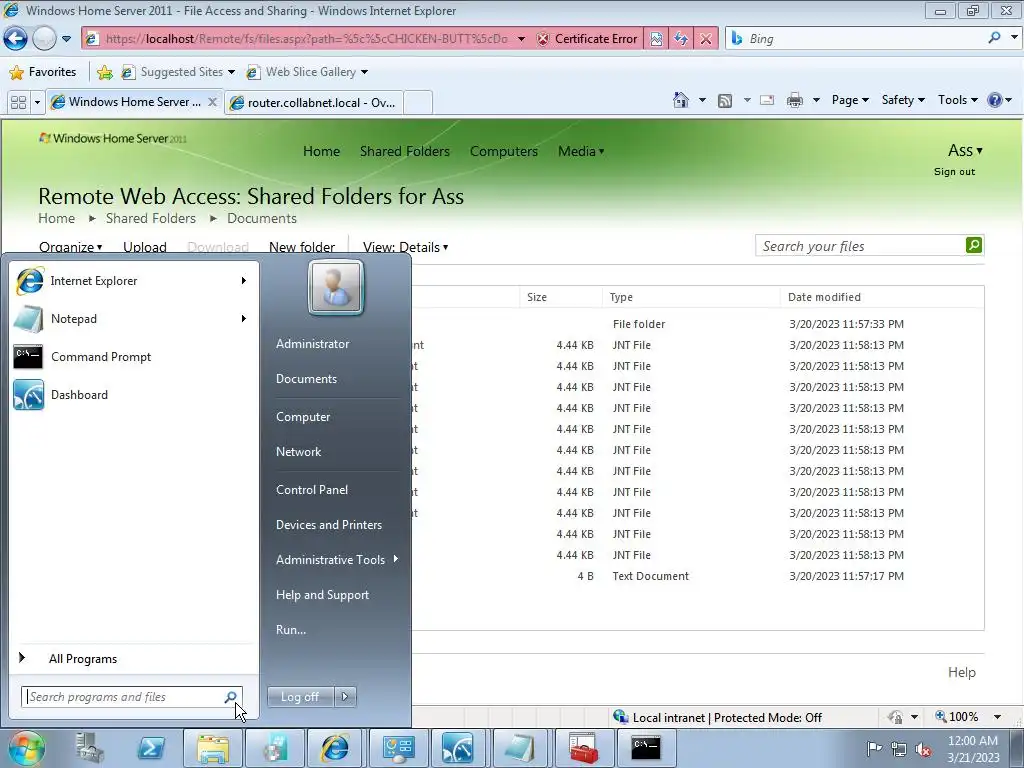Click Add to Favorites Bar icon
The image size is (1024, 768).
point(104,72)
